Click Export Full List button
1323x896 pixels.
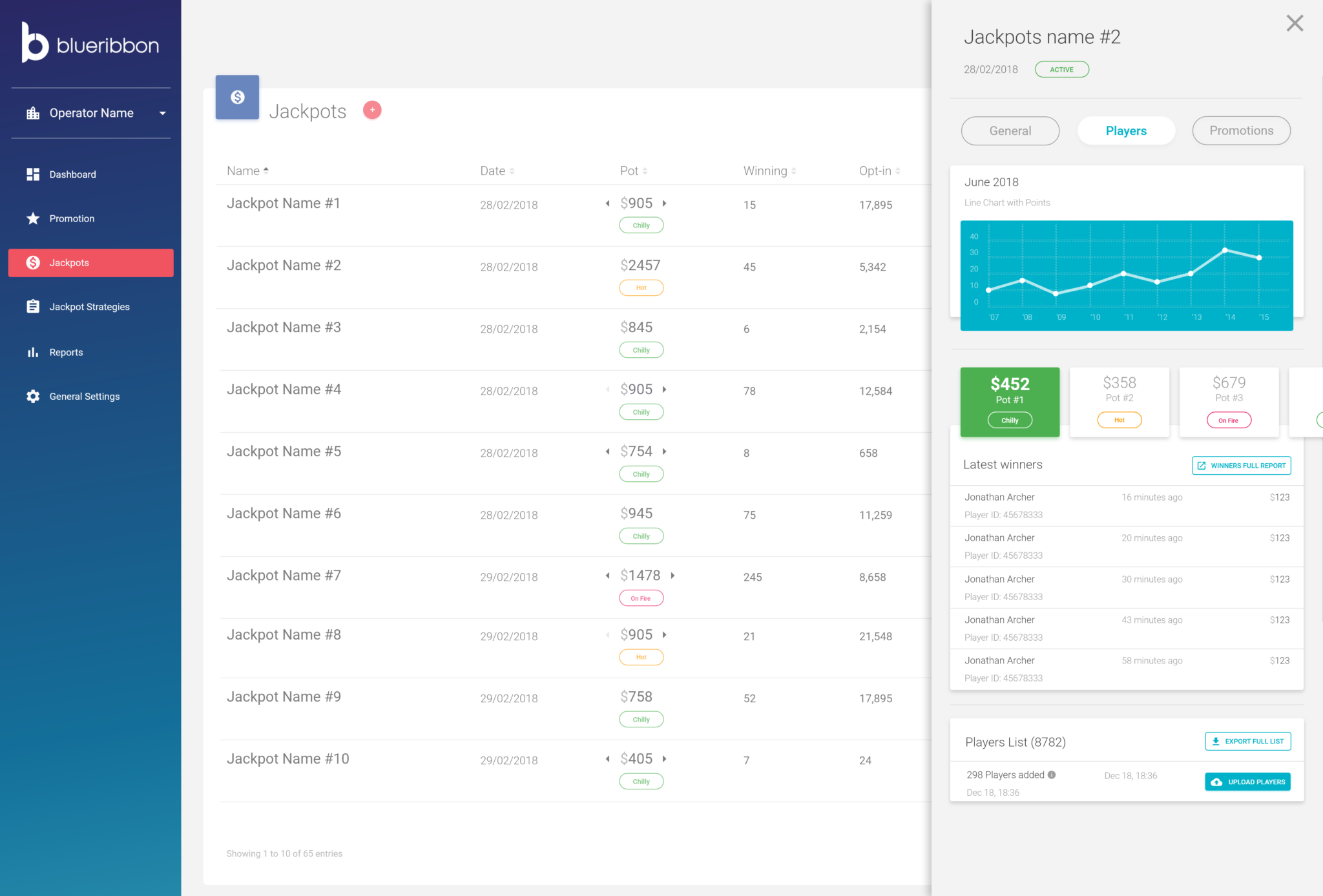(1247, 741)
